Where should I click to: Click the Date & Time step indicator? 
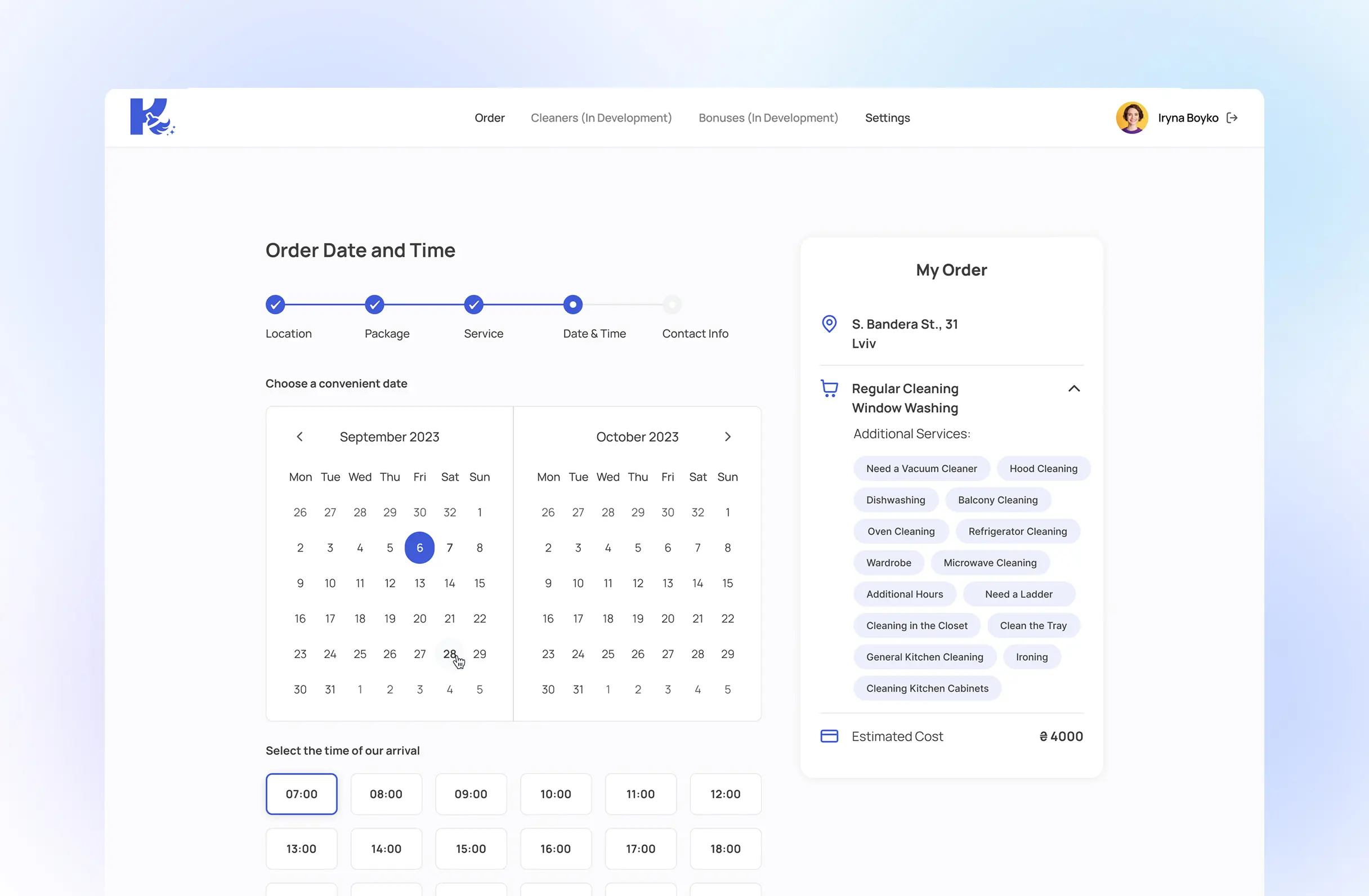(x=573, y=305)
